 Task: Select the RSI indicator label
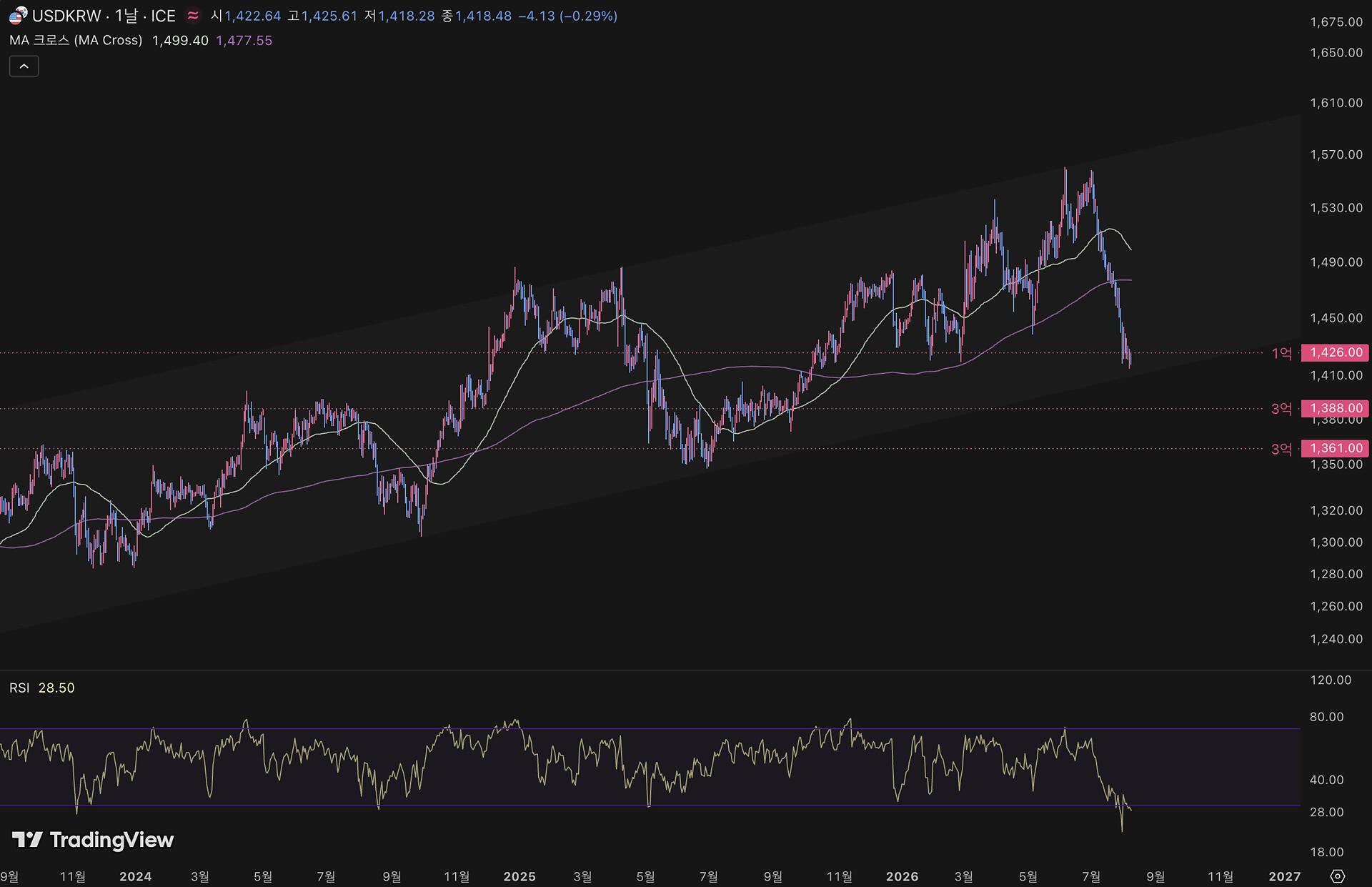click(19, 688)
